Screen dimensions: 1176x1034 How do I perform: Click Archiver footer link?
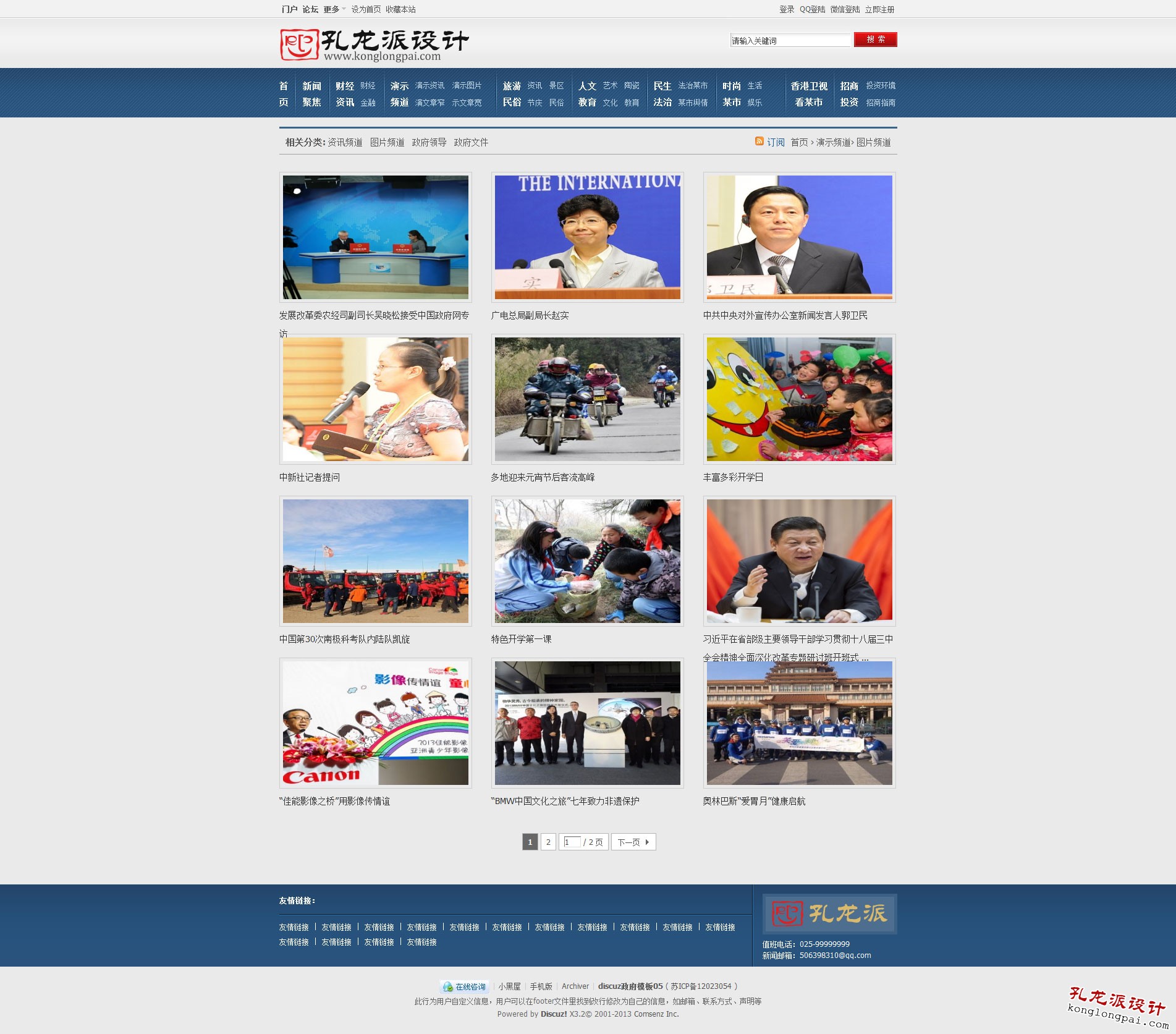tap(575, 986)
